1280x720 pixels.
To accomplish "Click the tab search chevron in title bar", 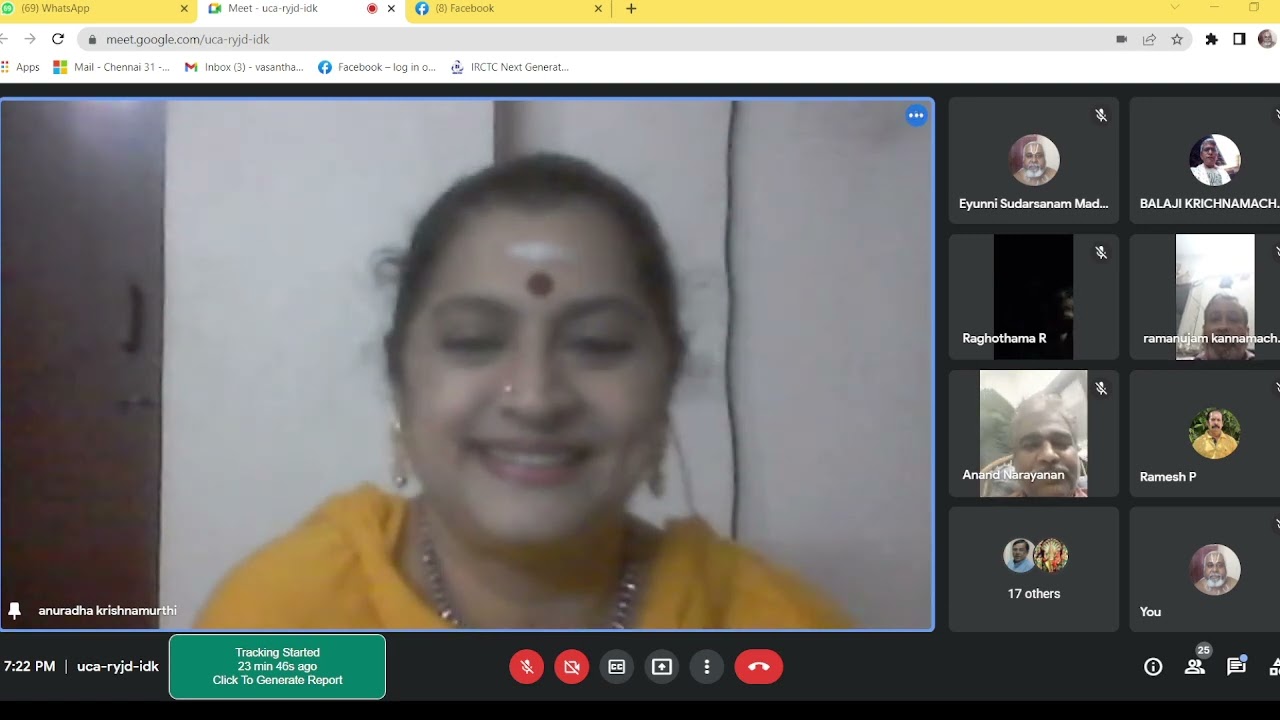I will (x=1175, y=8).
